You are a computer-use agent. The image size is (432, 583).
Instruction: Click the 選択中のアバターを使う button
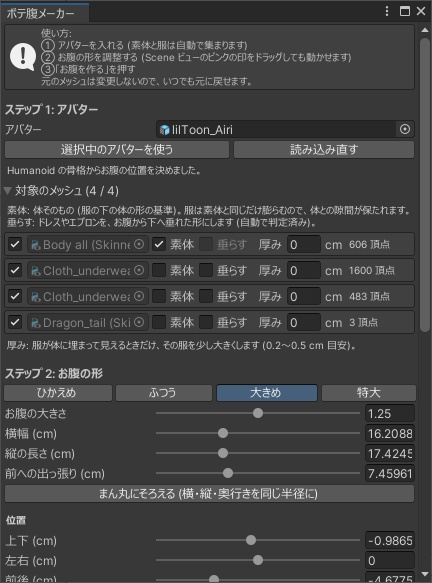tap(117, 149)
